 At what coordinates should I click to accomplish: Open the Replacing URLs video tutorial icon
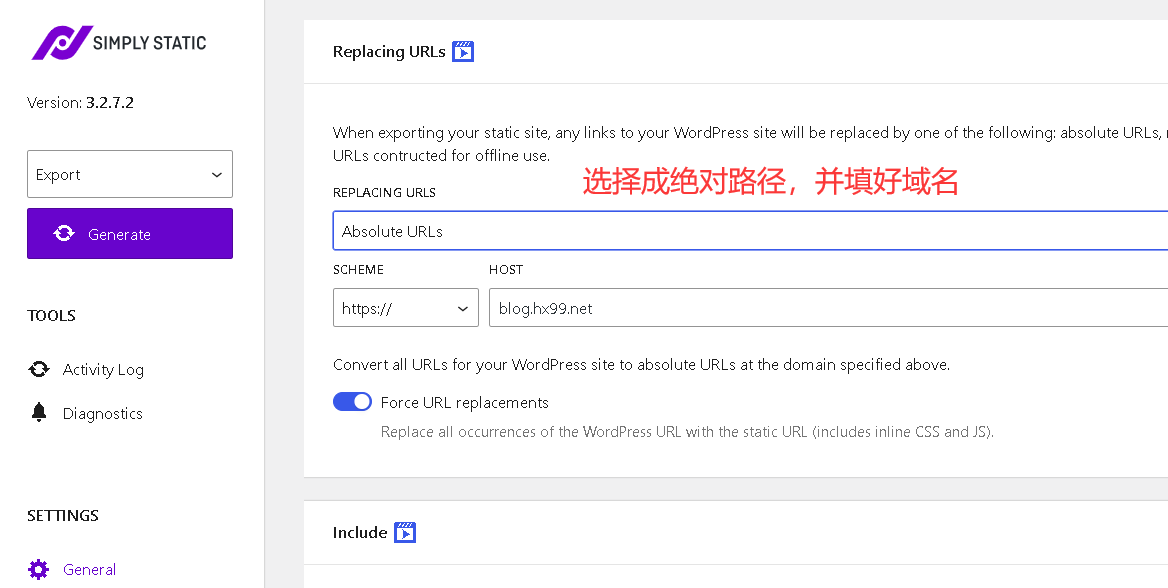pyautogui.click(x=463, y=51)
